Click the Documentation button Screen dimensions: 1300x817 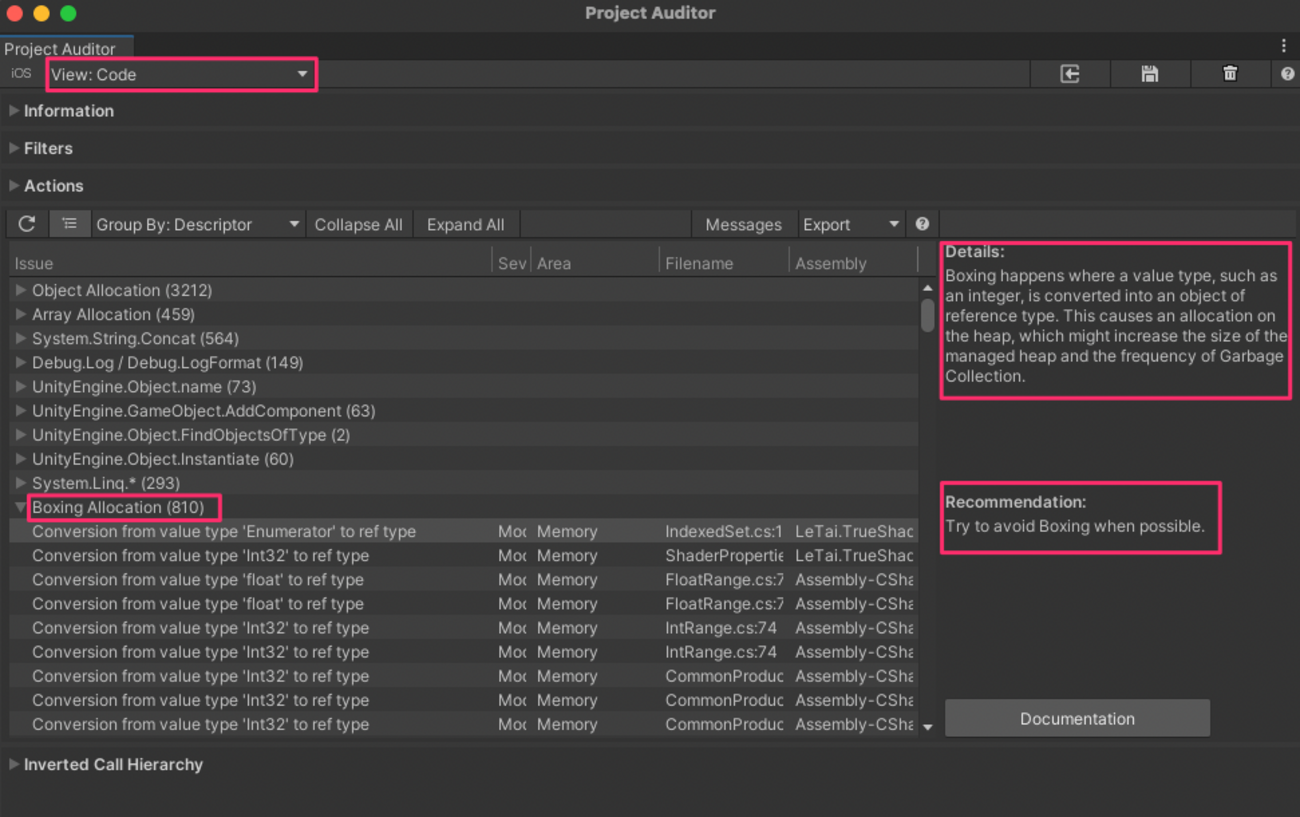(x=1077, y=719)
